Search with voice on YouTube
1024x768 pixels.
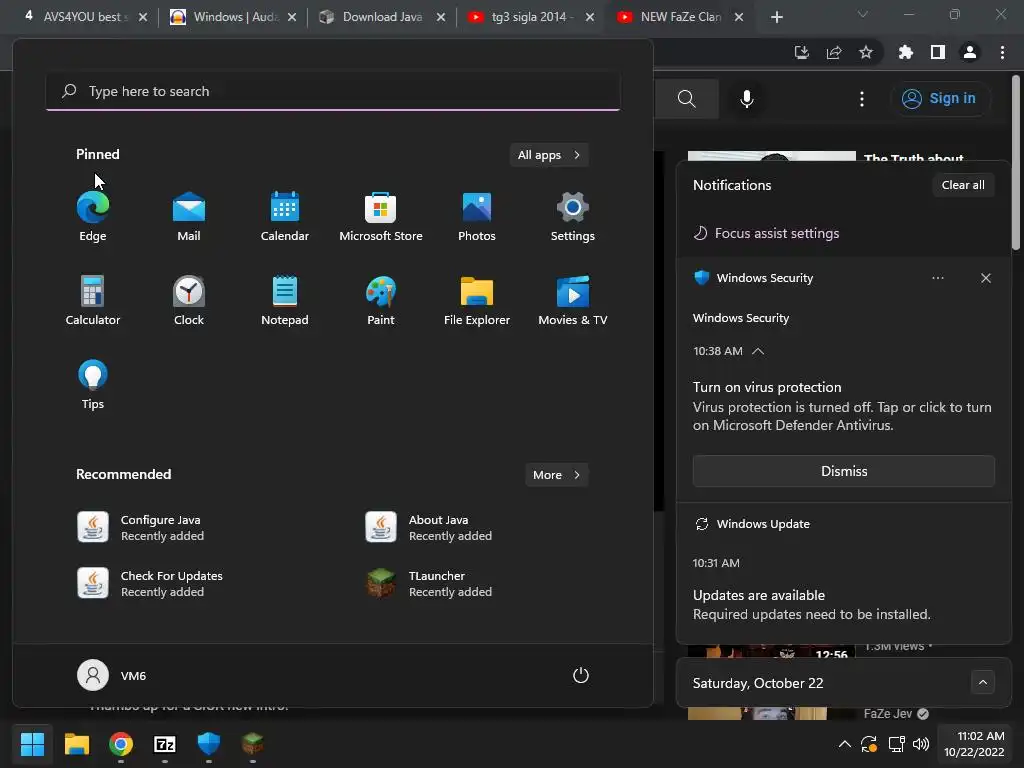[x=746, y=99]
